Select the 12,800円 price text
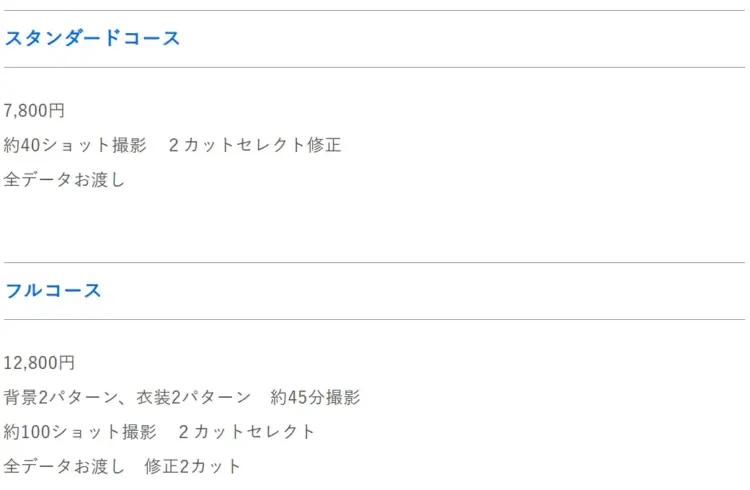The height and width of the screenshot is (490, 750). click(39, 363)
